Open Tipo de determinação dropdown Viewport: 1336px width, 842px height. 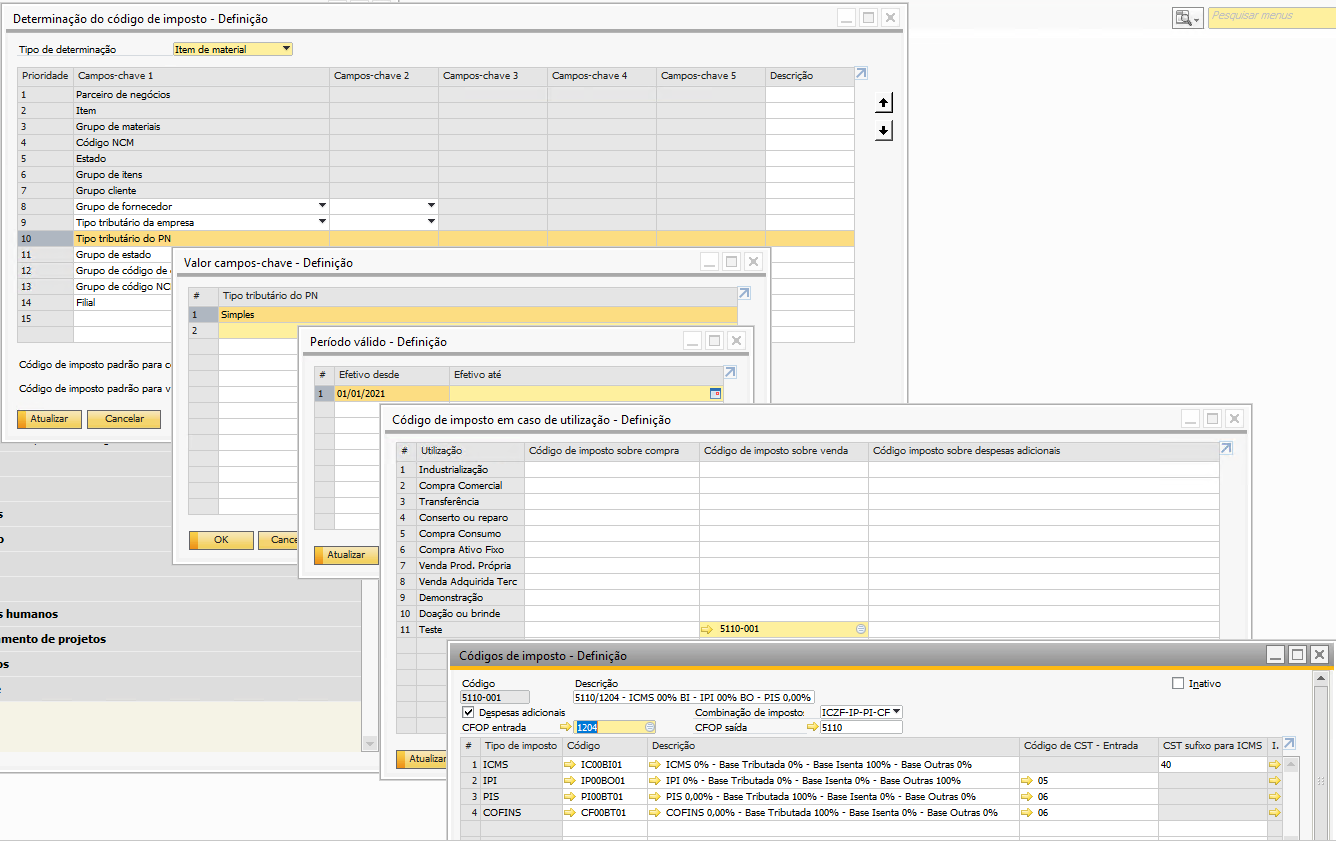(286, 49)
